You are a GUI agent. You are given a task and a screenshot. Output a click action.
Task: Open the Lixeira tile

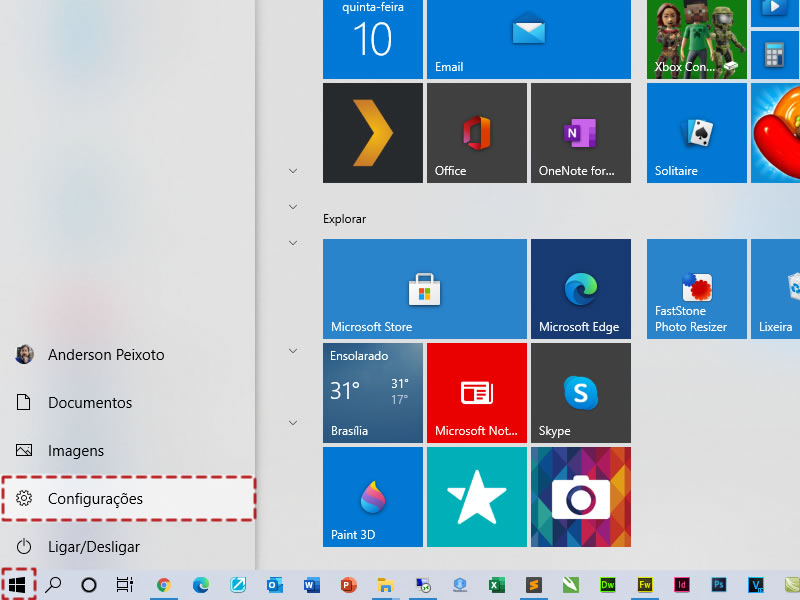[776, 289]
